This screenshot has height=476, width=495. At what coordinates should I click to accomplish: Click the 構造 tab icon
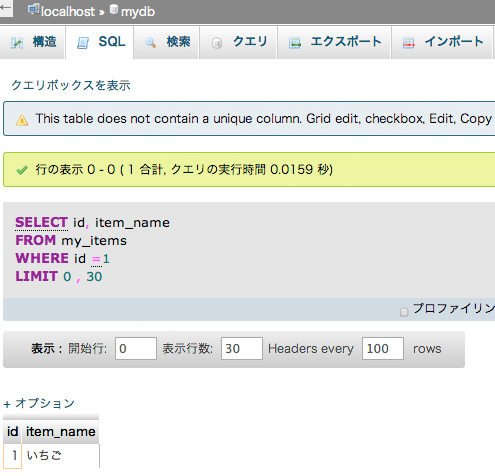click(x=16, y=43)
